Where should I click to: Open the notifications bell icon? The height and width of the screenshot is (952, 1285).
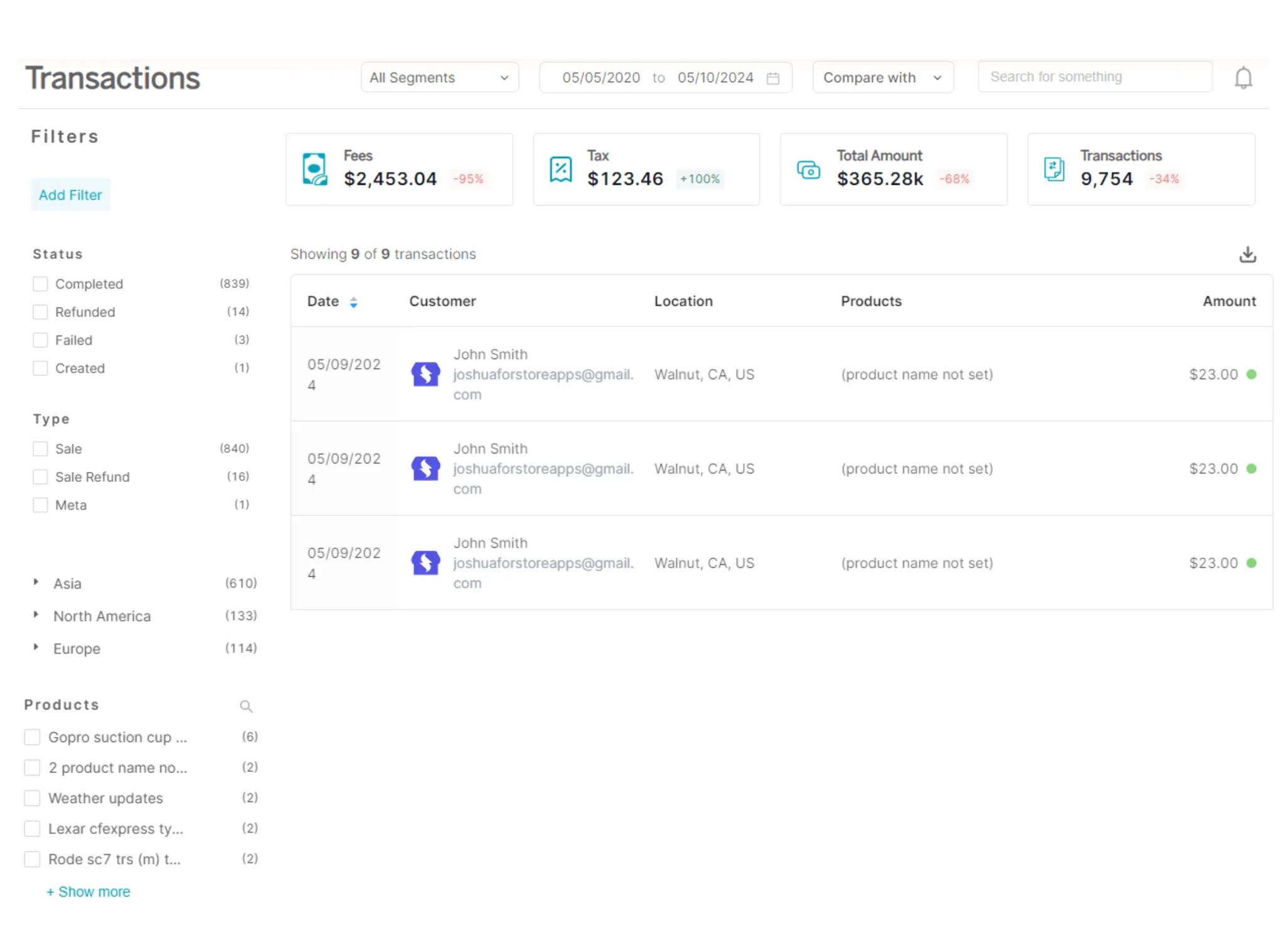click(x=1243, y=78)
